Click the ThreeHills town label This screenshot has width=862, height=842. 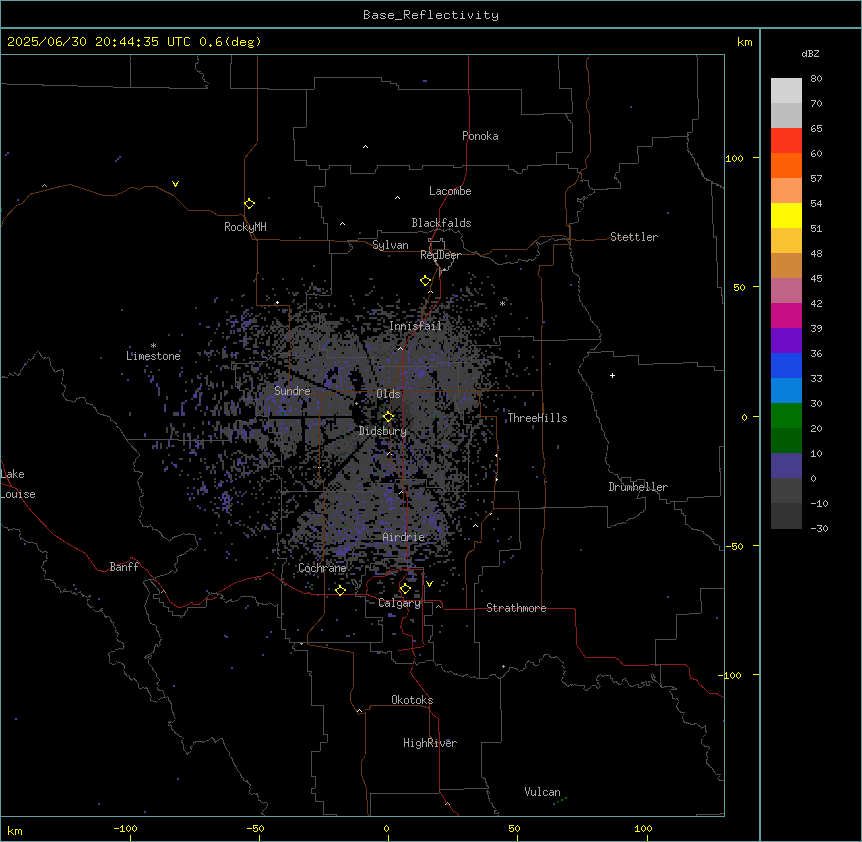(x=537, y=418)
